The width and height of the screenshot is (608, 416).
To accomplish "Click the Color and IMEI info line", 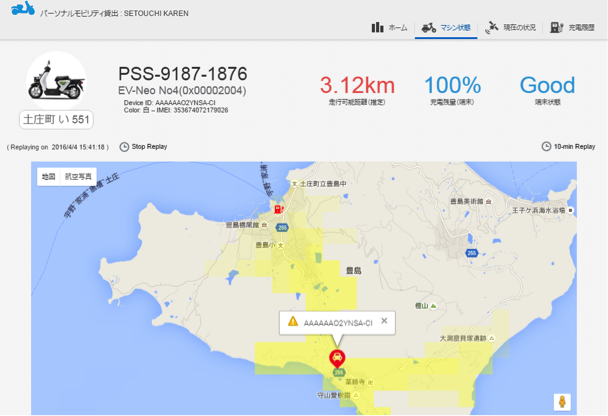I will (x=176, y=110).
